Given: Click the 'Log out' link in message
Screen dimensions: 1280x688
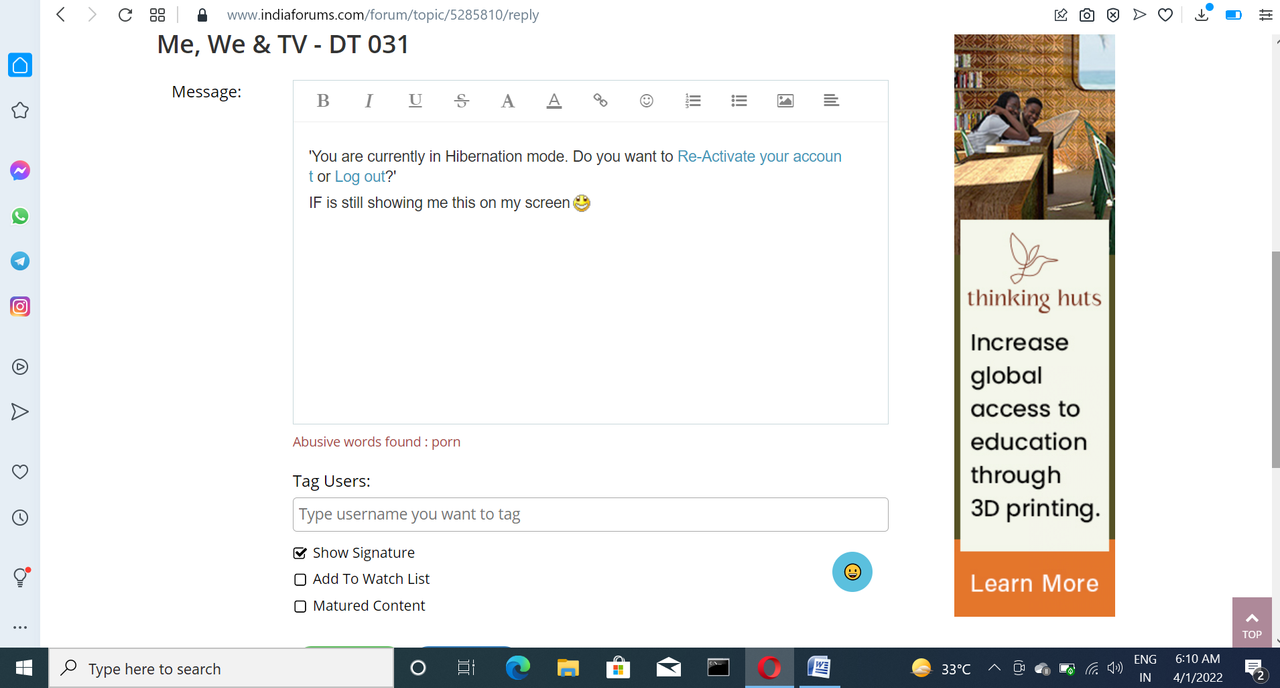Looking at the screenshot, I should [359, 177].
